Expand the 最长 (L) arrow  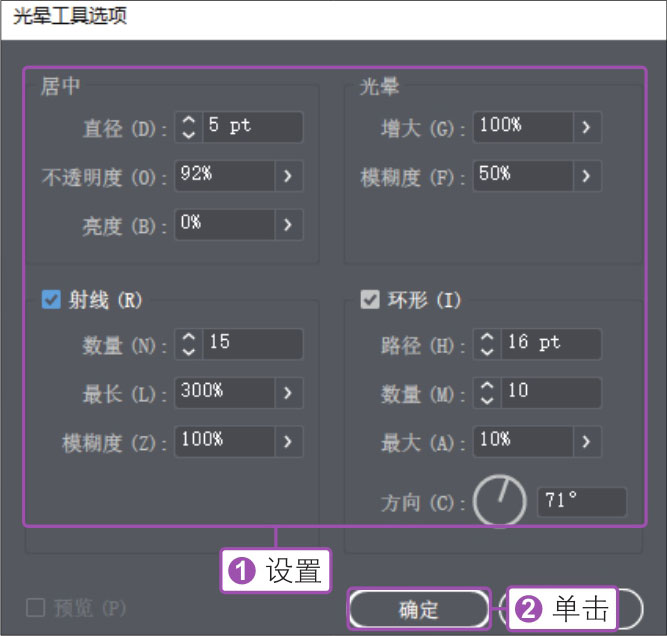(288, 392)
